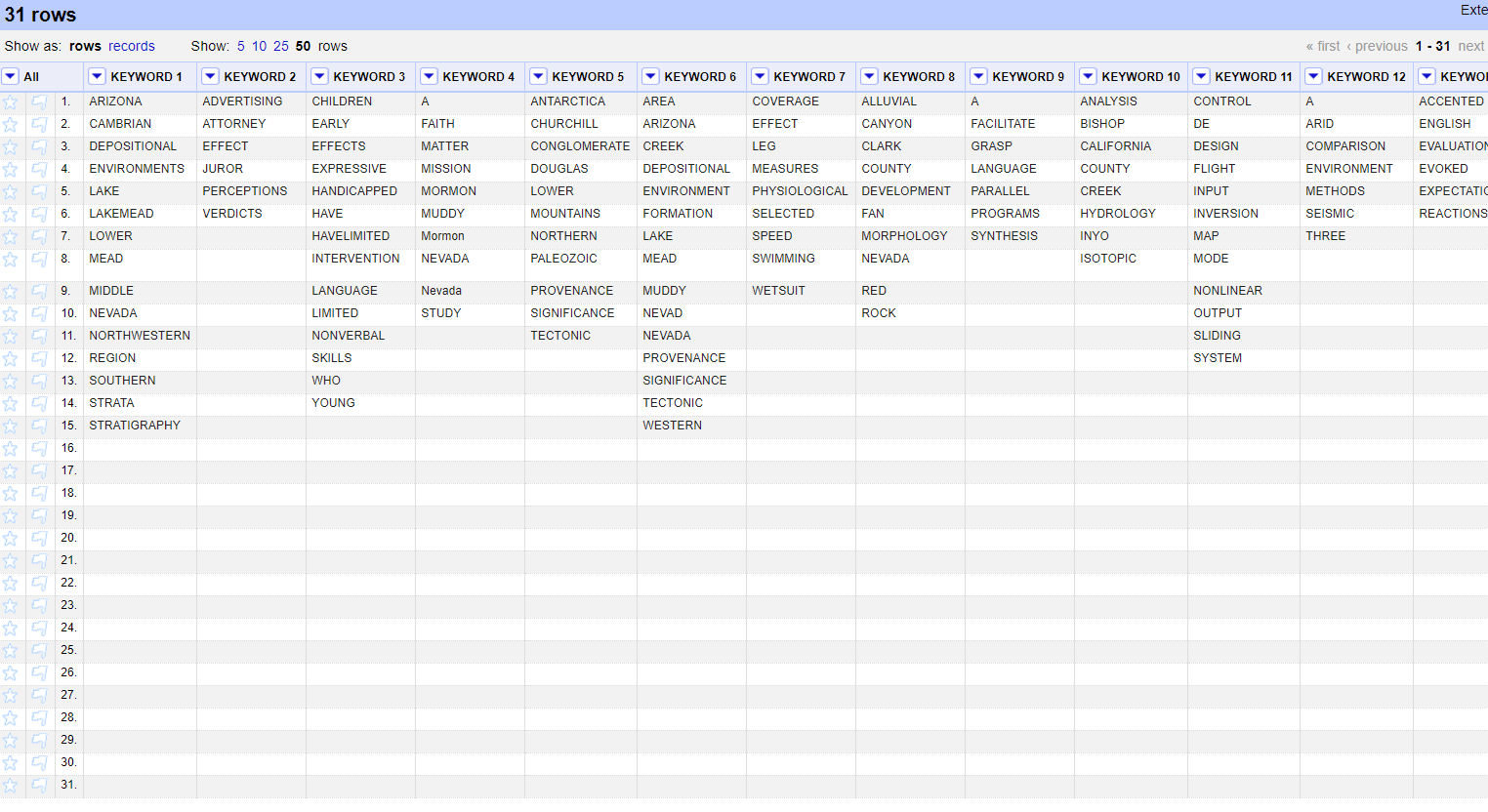Viewport: 1488px width, 812px height.
Task: Flag row 31
Action: tap(39, 785)
